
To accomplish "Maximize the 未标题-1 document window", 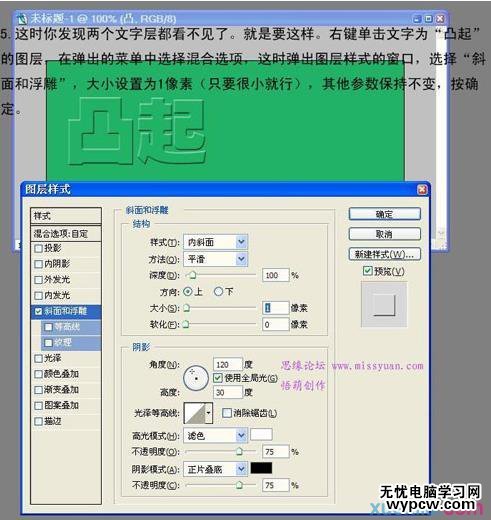I will click(429, 19).
